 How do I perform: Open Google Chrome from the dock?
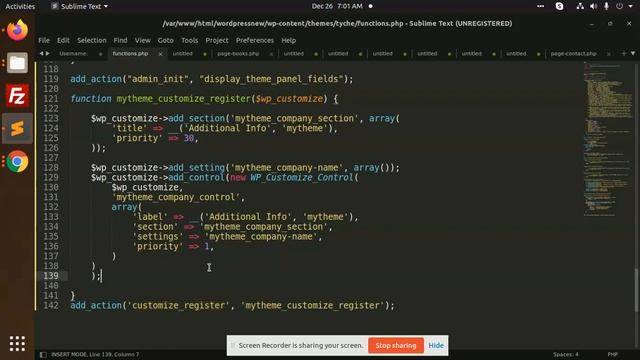[x=17, y=162]
